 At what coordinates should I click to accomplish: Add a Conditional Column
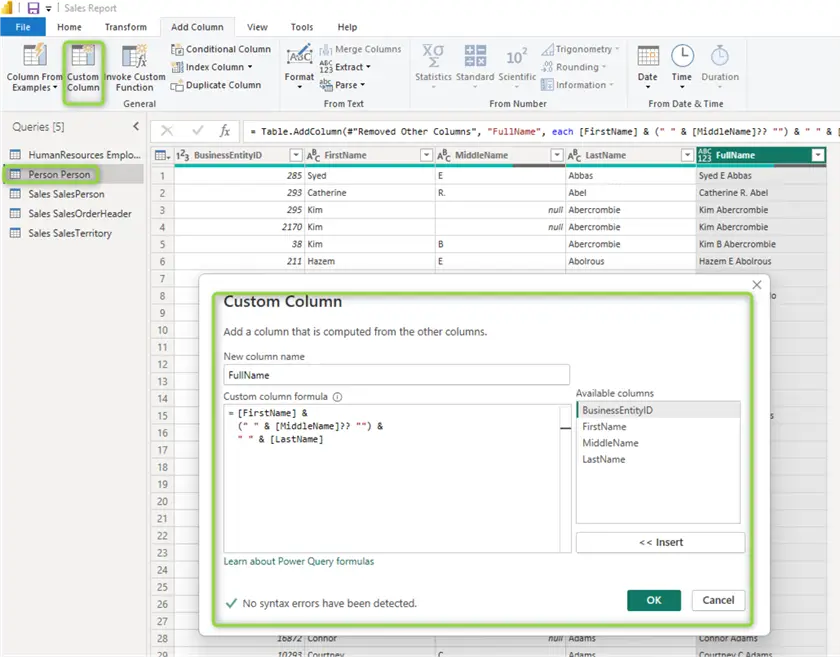221,49
